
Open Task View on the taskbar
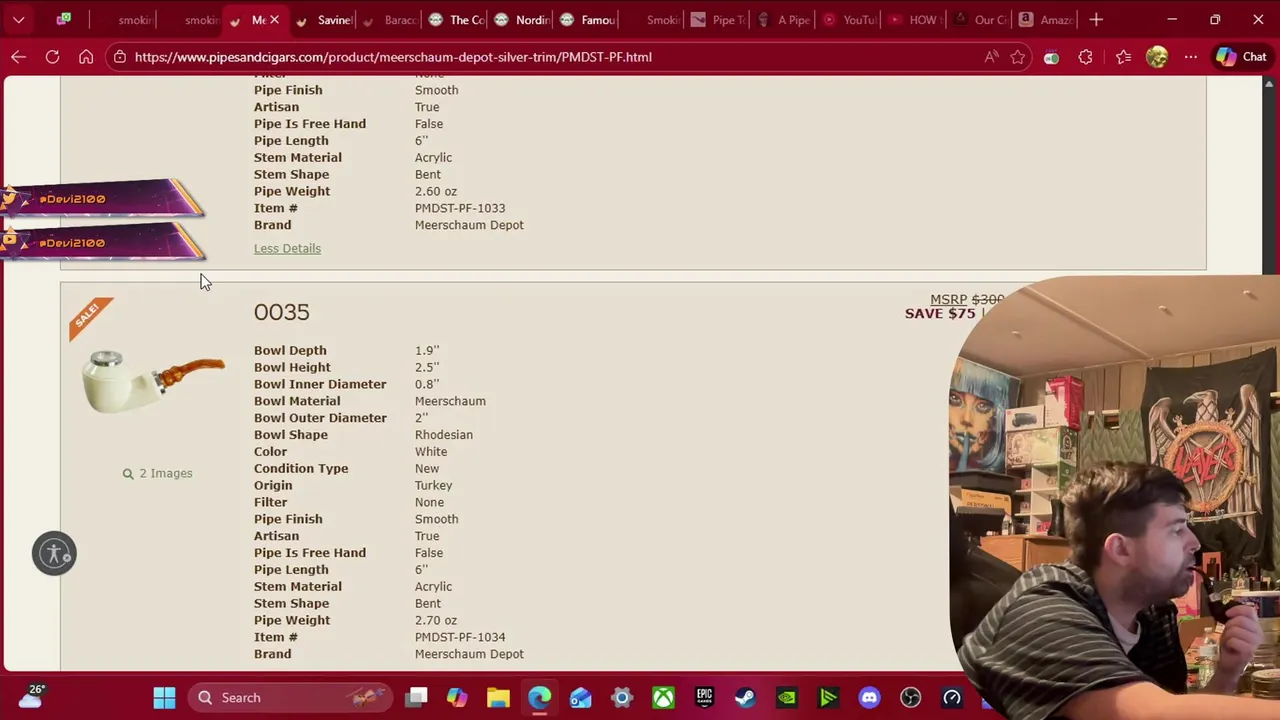point(417,697)
